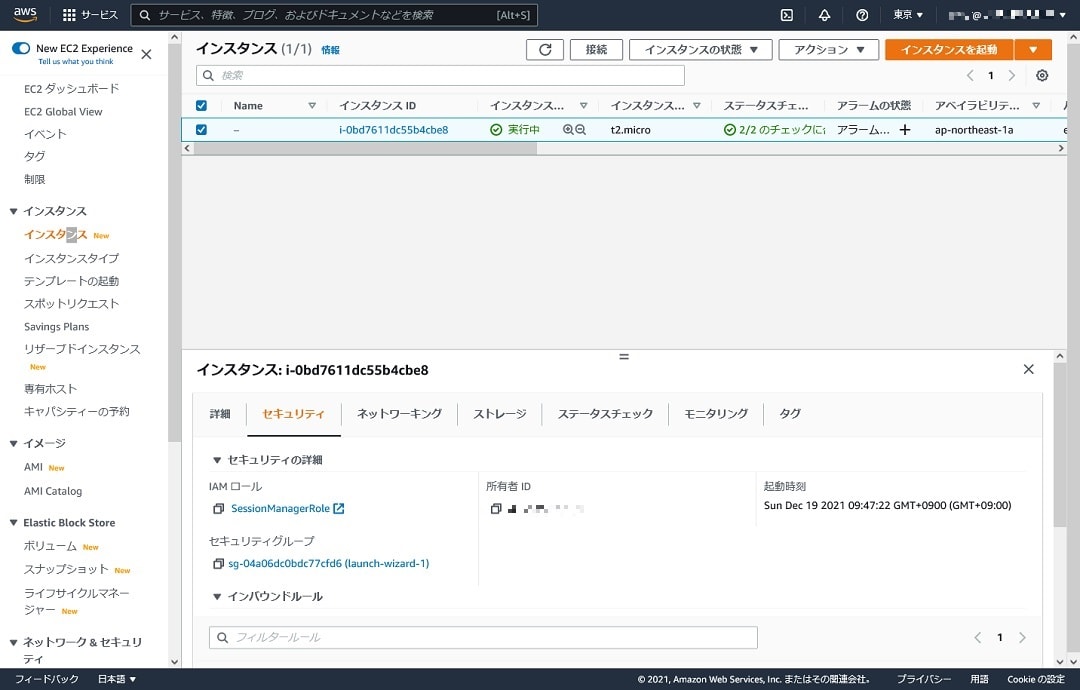This screenshot has width=1080, height=690.
Task: Open the フィードバック footer link
Action: pos(47,679)
